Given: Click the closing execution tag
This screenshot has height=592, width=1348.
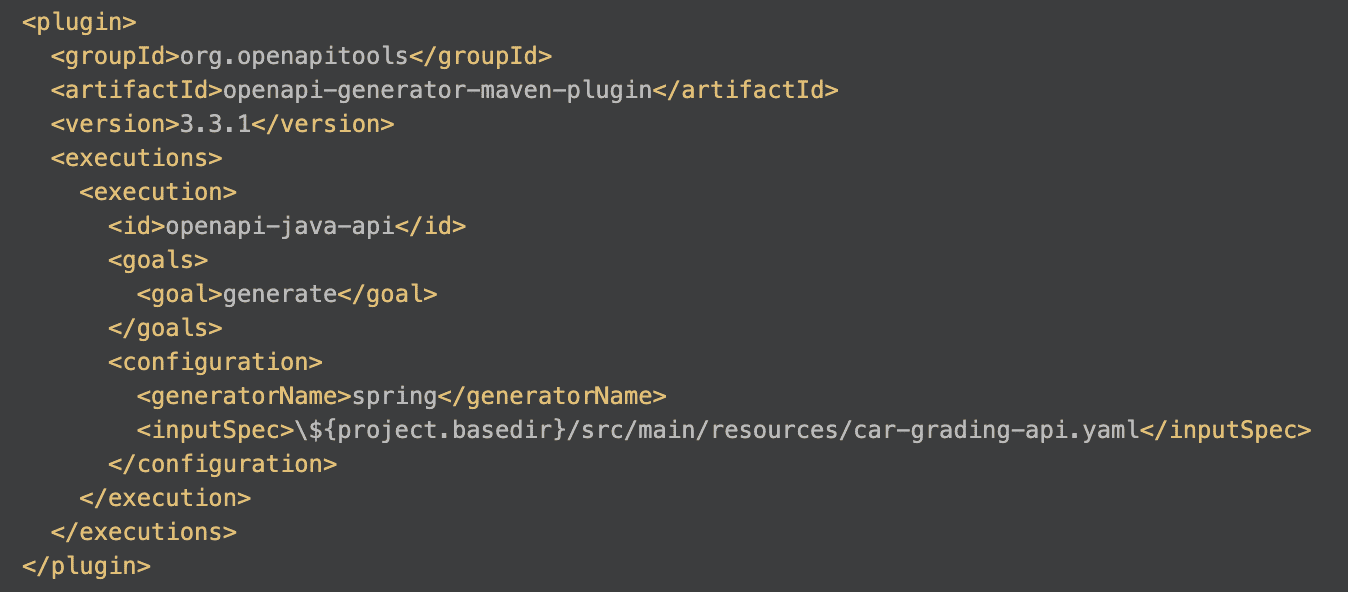Looking at the screenshot, I should (165, 498).
